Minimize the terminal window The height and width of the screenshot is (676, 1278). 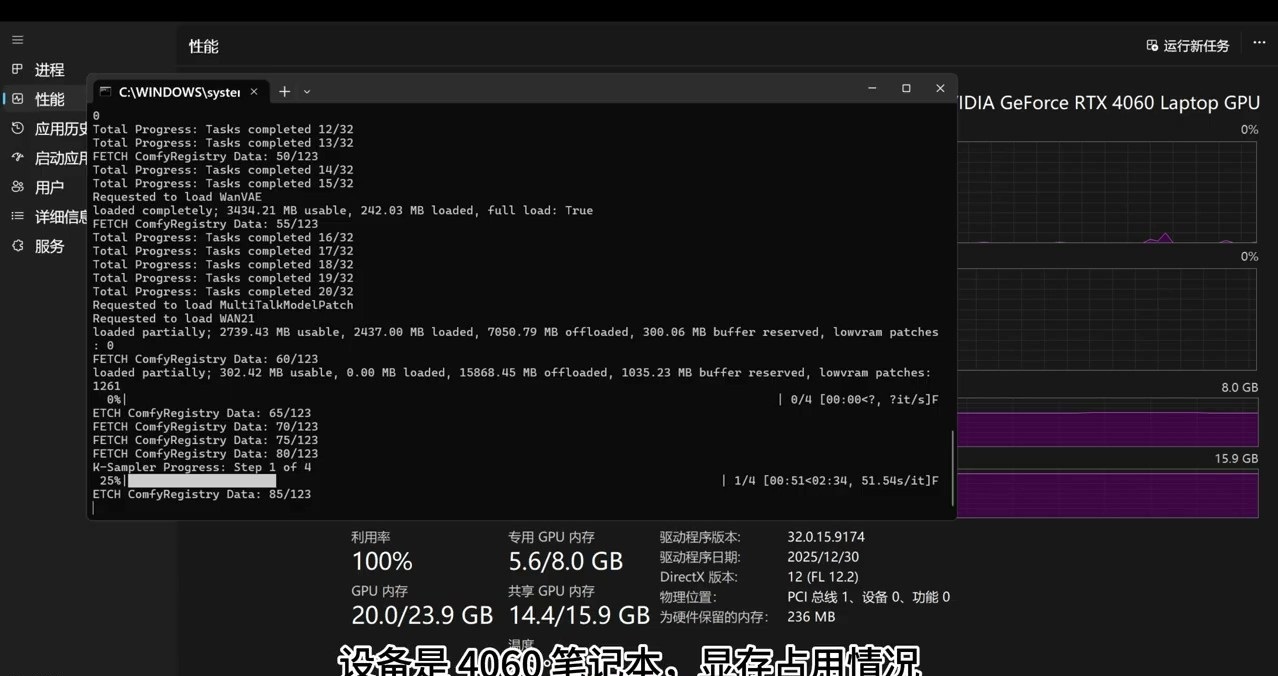point(872,89)
